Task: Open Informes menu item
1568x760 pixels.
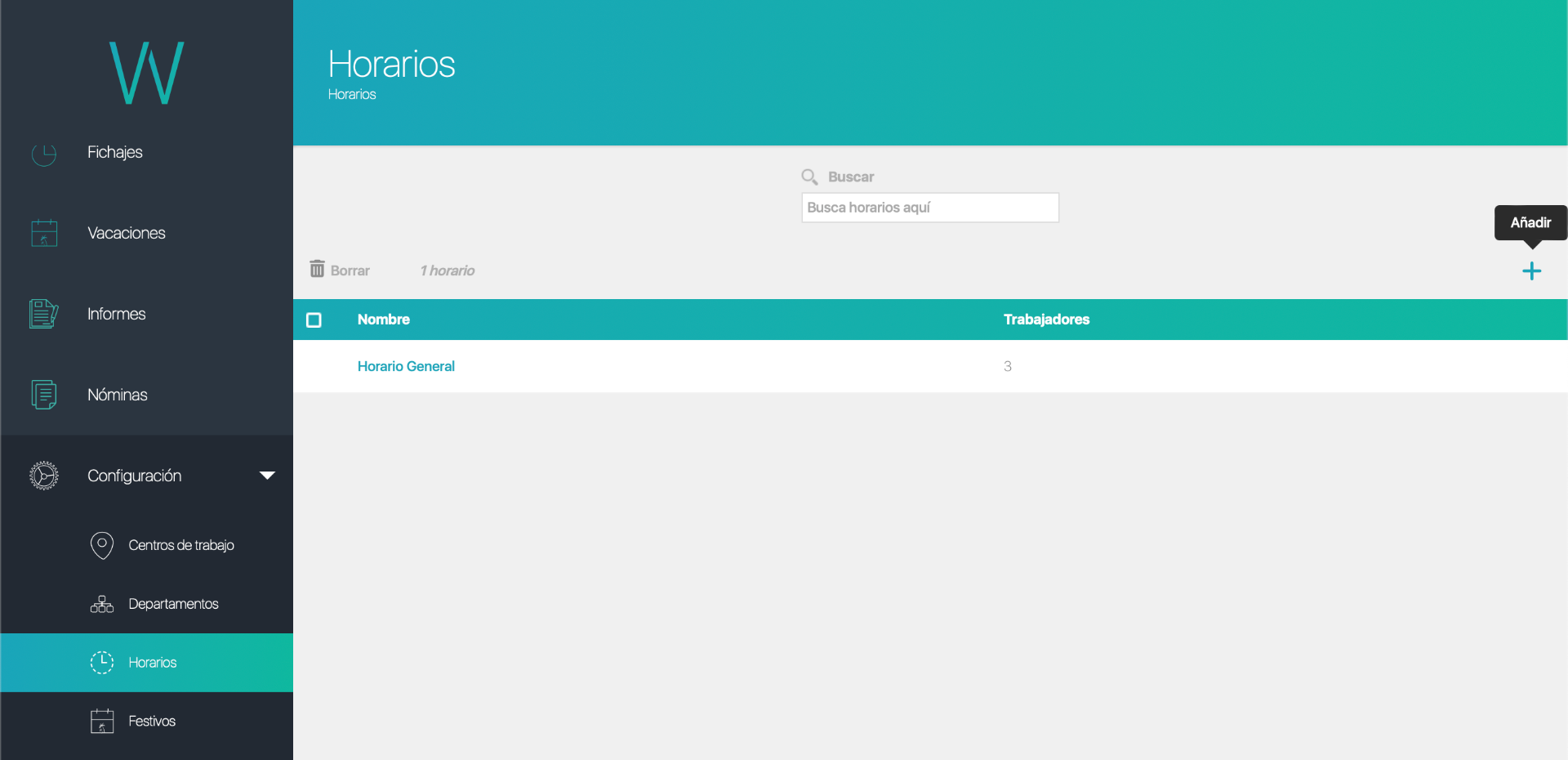Action: [x=117, y=314]
